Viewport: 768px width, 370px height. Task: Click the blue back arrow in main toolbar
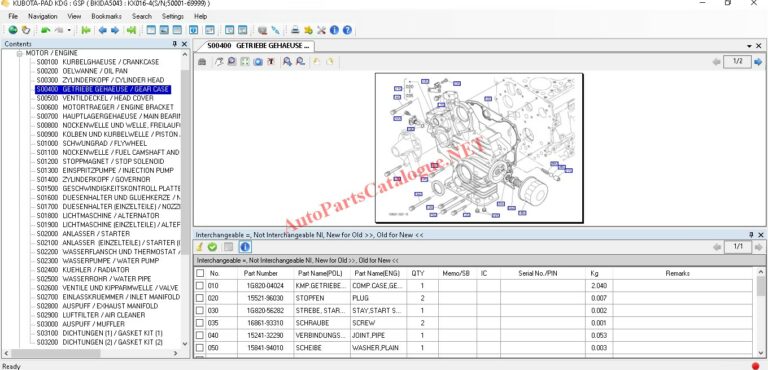(x=102, y=30)
